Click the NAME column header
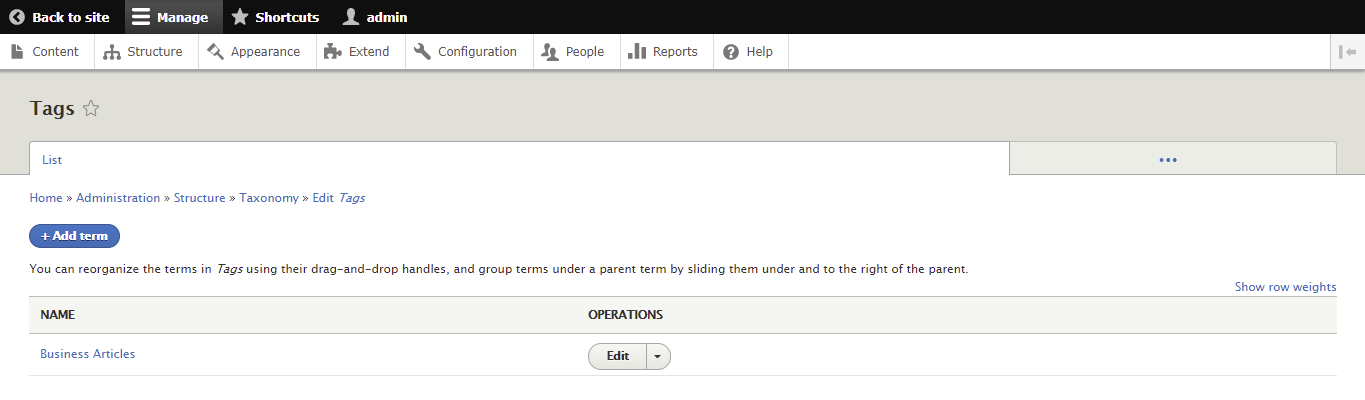Viewport: 1365px width, 400px height. point(58,315)
